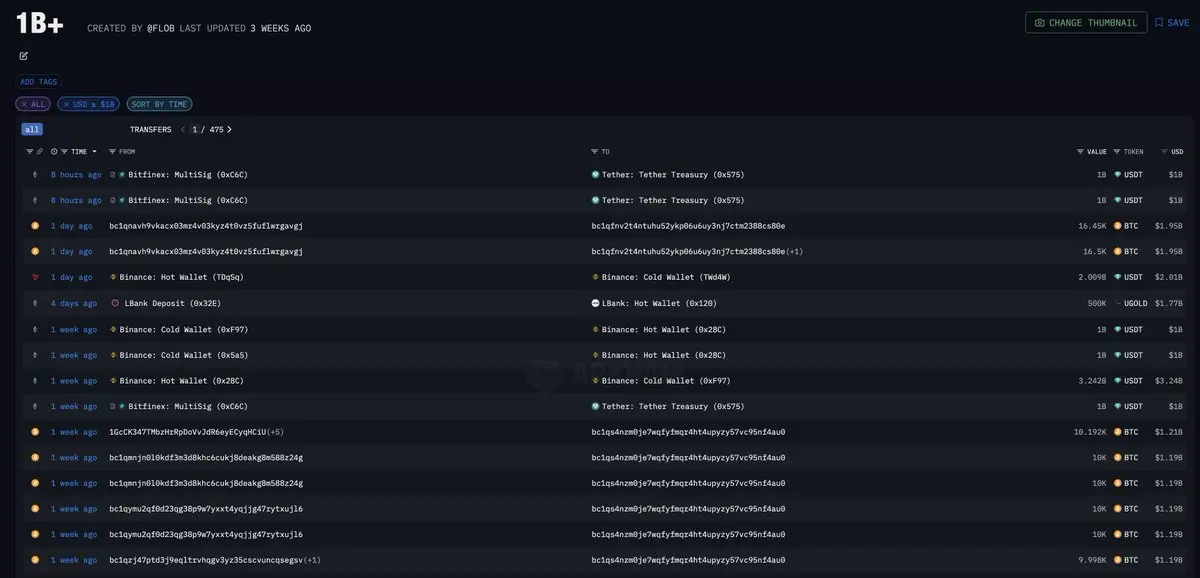
Task: Expand the (+5) senders on the 1GcCK347 row
Action: click(275, 432)
